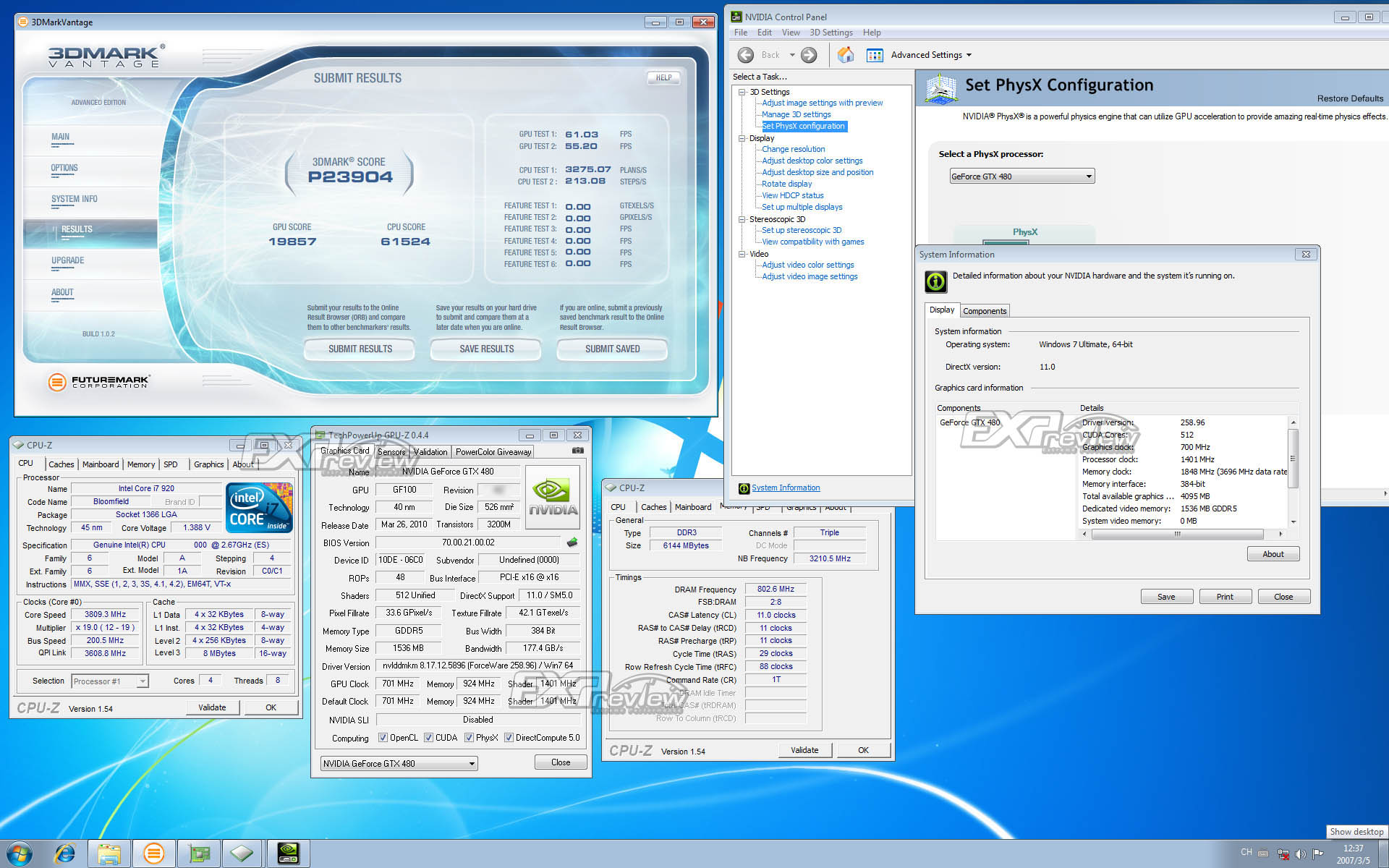Open the Mainboard tab in CPU-Z memory window

tap(693, 507)
